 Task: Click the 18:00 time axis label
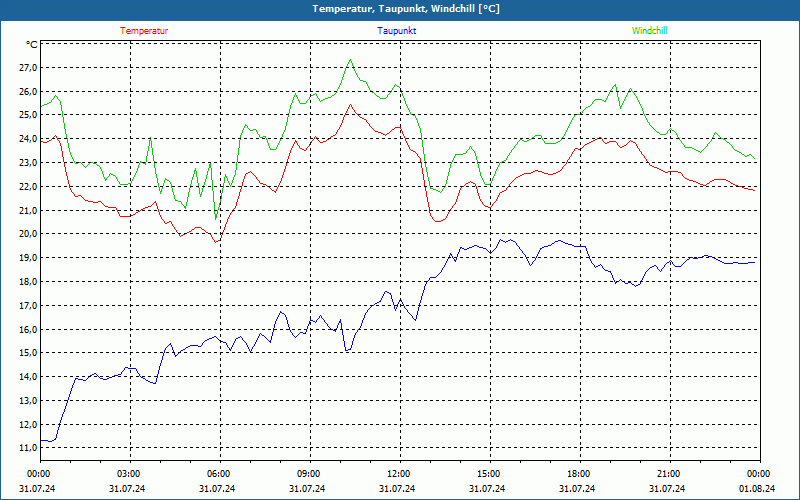point(579,474)
